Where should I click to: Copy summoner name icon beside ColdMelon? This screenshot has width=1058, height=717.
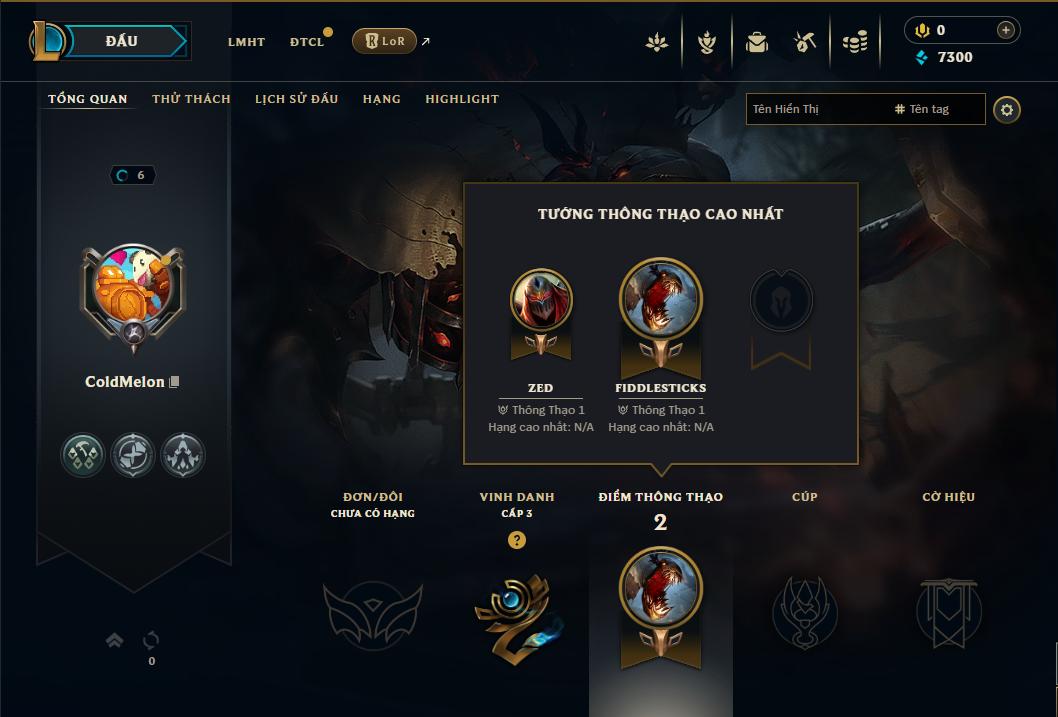click(174, 382)
